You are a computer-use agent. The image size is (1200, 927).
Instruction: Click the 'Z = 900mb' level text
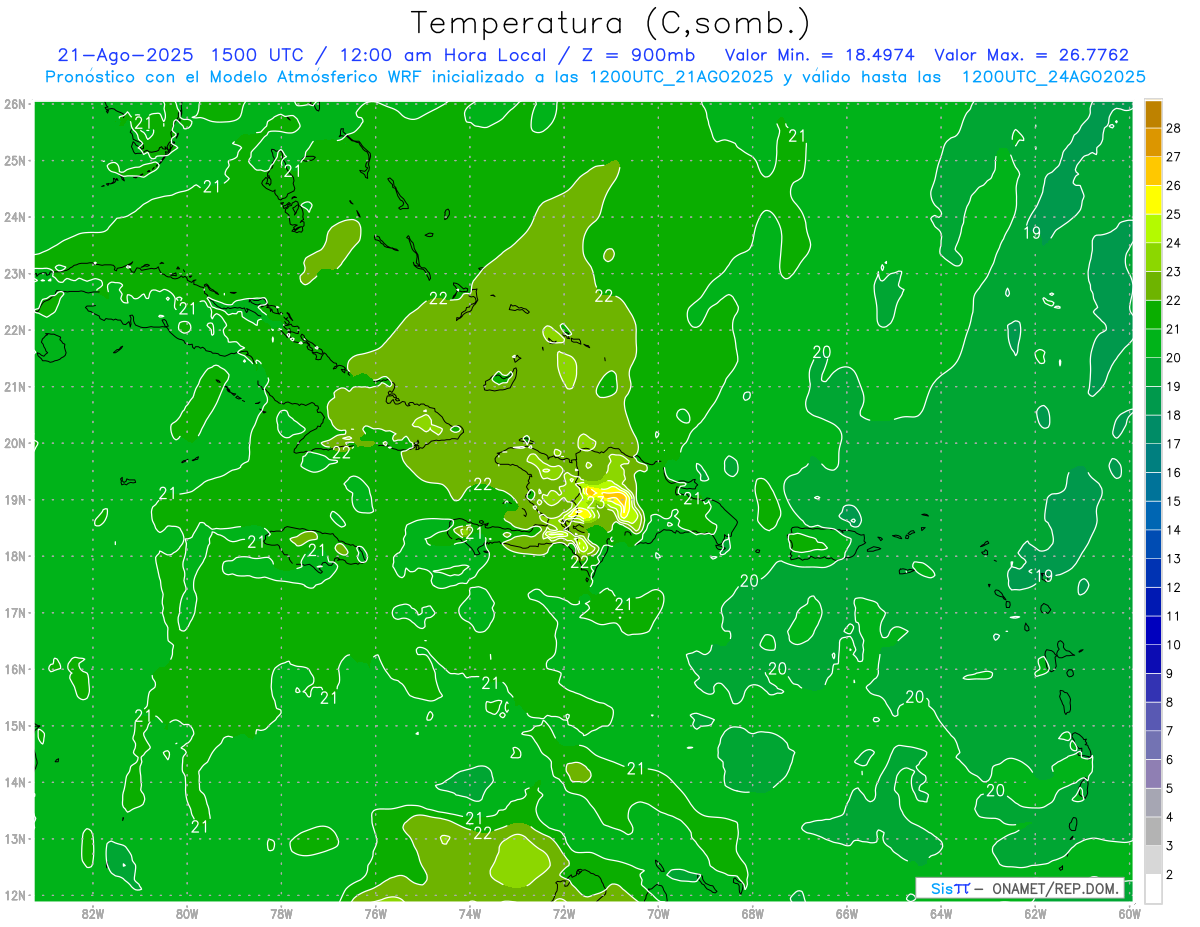[640, 55]
